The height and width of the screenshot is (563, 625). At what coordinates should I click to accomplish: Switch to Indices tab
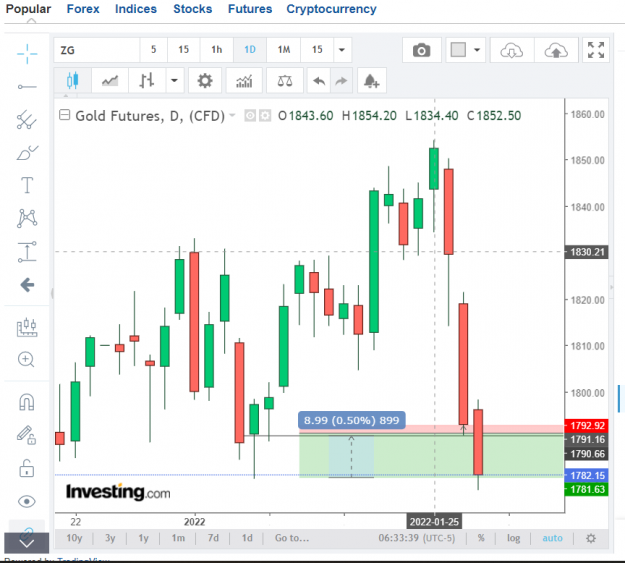pyautogui.click(x=136, y=9)
